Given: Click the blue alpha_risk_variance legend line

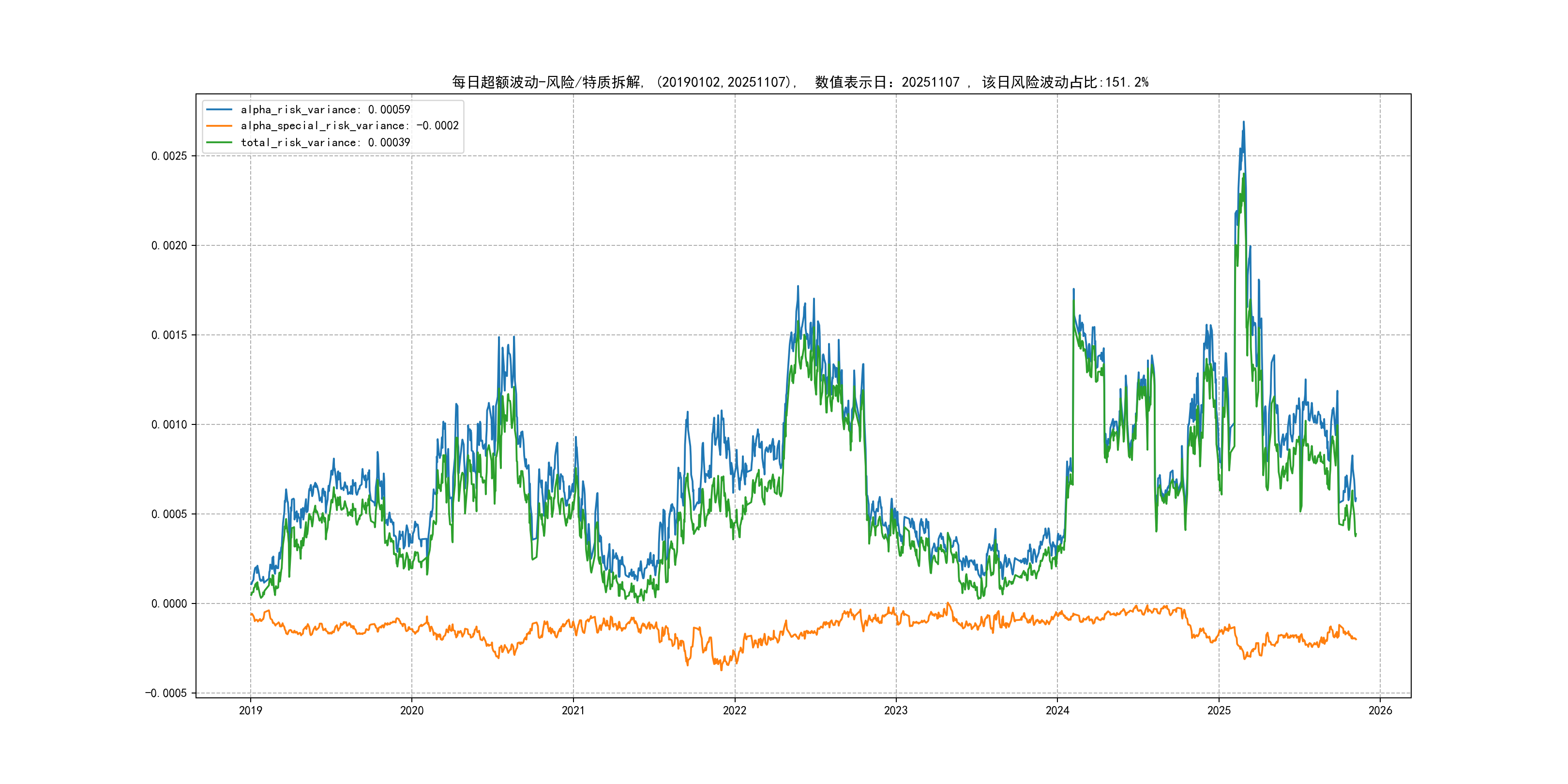Looking at the screenshot, I should point(219,109).
